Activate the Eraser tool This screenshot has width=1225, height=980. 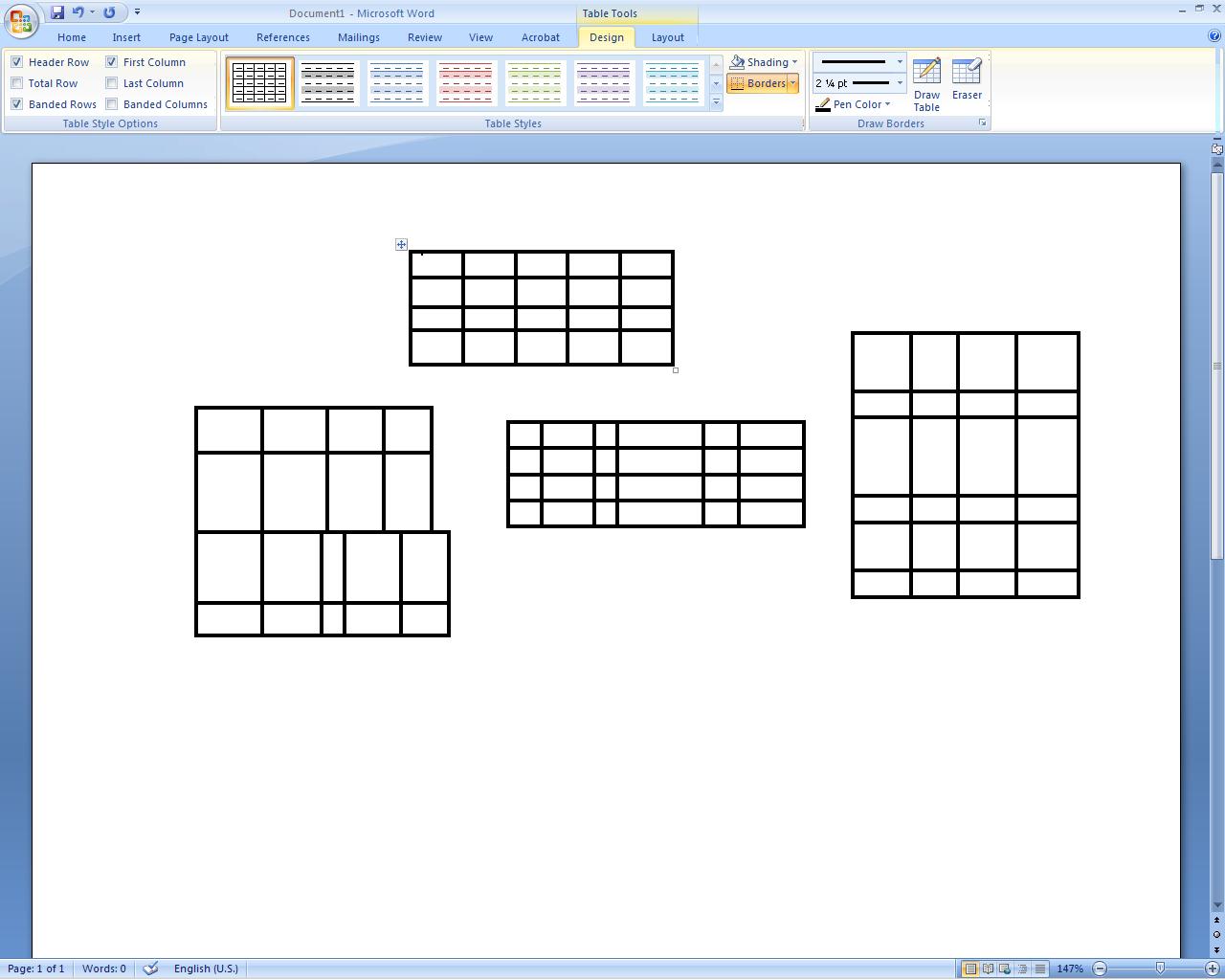click(967, 79)
